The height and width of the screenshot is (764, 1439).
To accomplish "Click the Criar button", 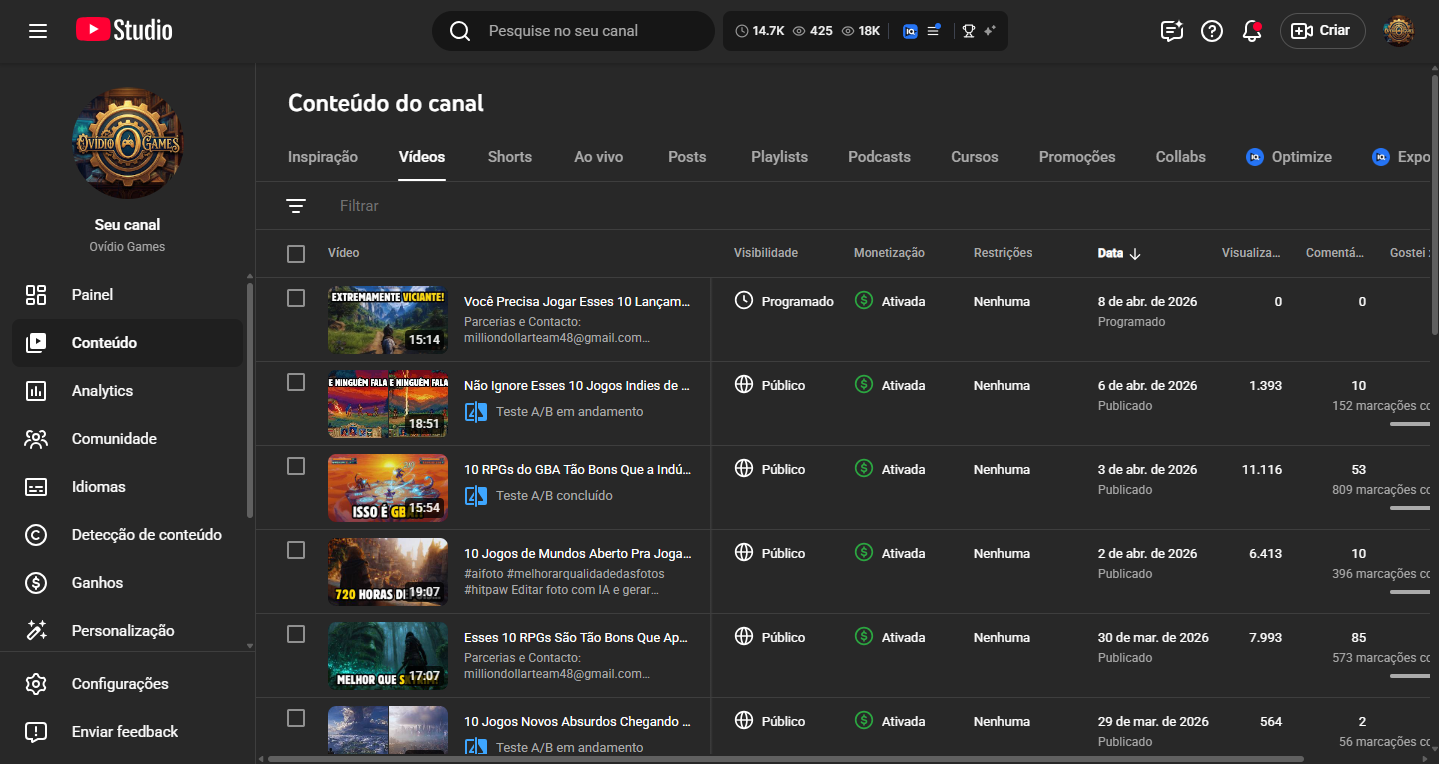I will click(1321, 31).
